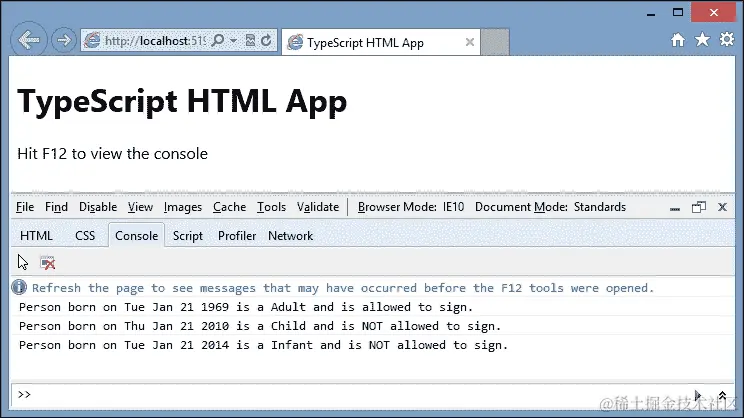
Task: Click the 'TypeScript HTML App' page heading
Action: click(182, 101)
